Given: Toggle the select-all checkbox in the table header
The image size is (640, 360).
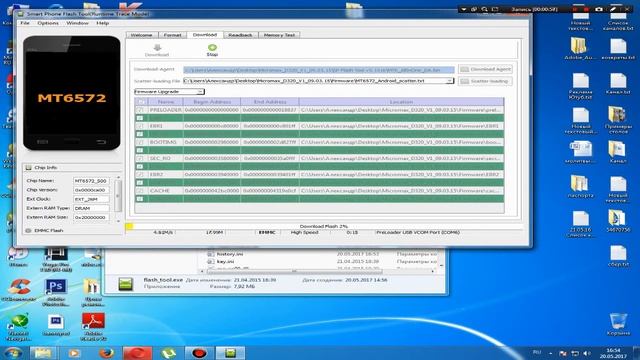Looking at the screenshot, I should coord(141,102).
